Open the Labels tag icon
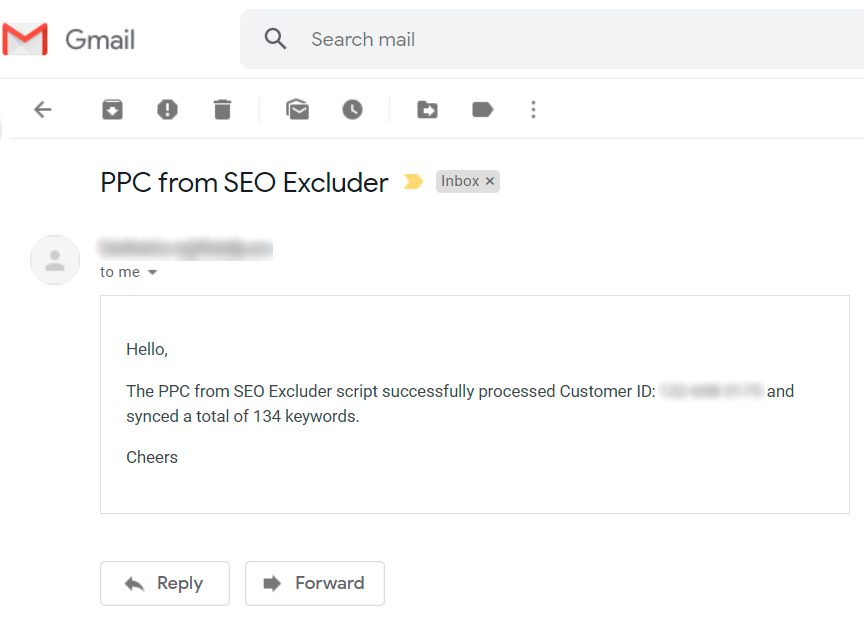Viewport: 865px width, 622px height. pos(483,110)
